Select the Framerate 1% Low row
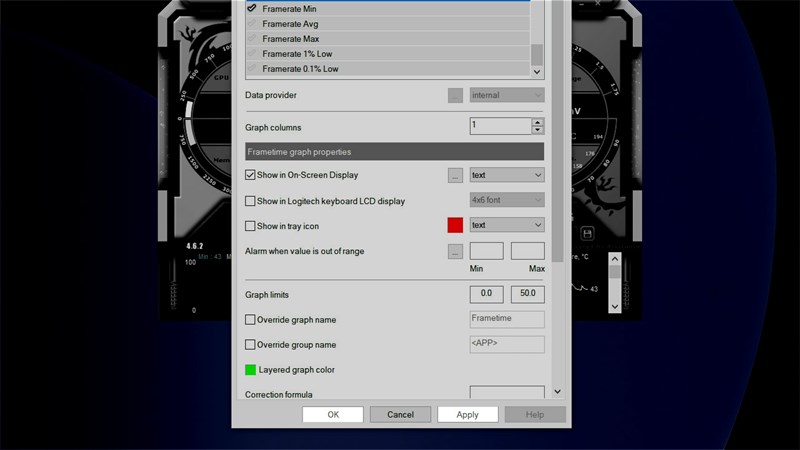Image resolution: width=800 pixels, height=450 pixels. tap(388, 54)
